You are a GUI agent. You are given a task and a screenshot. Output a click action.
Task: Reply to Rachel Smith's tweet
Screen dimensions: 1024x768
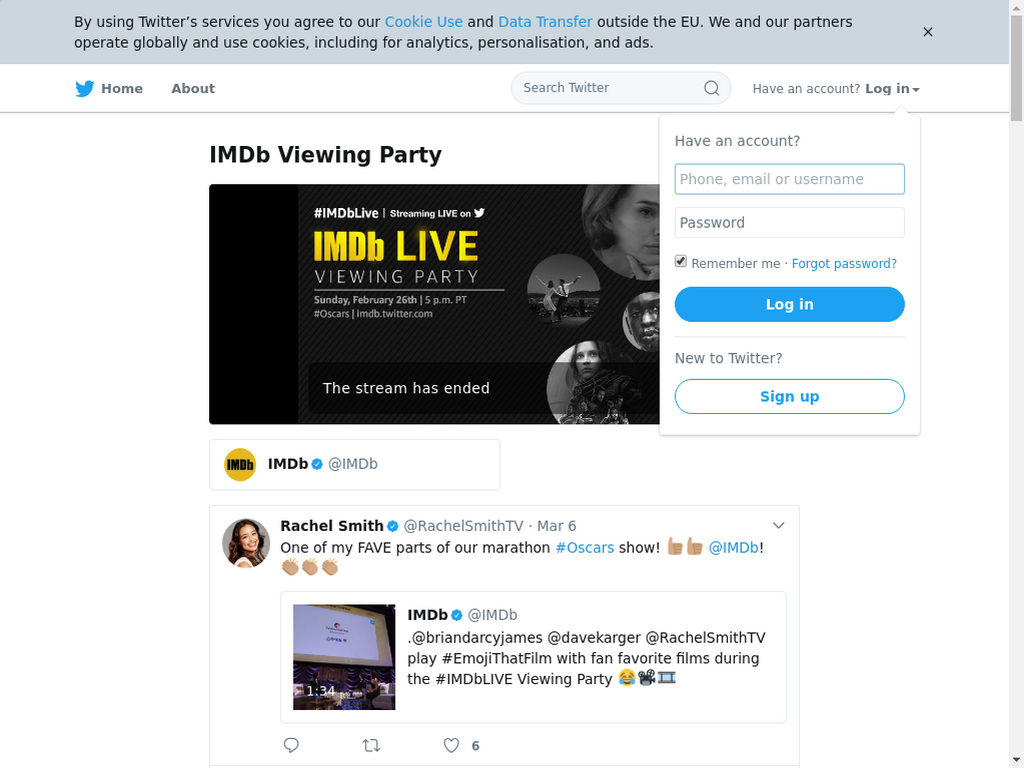pos(291,745)
